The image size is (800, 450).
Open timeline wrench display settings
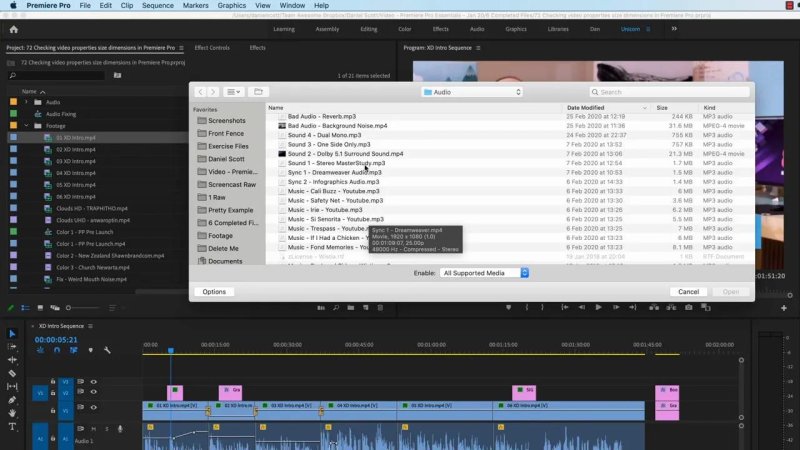click(x=107, y=350)
